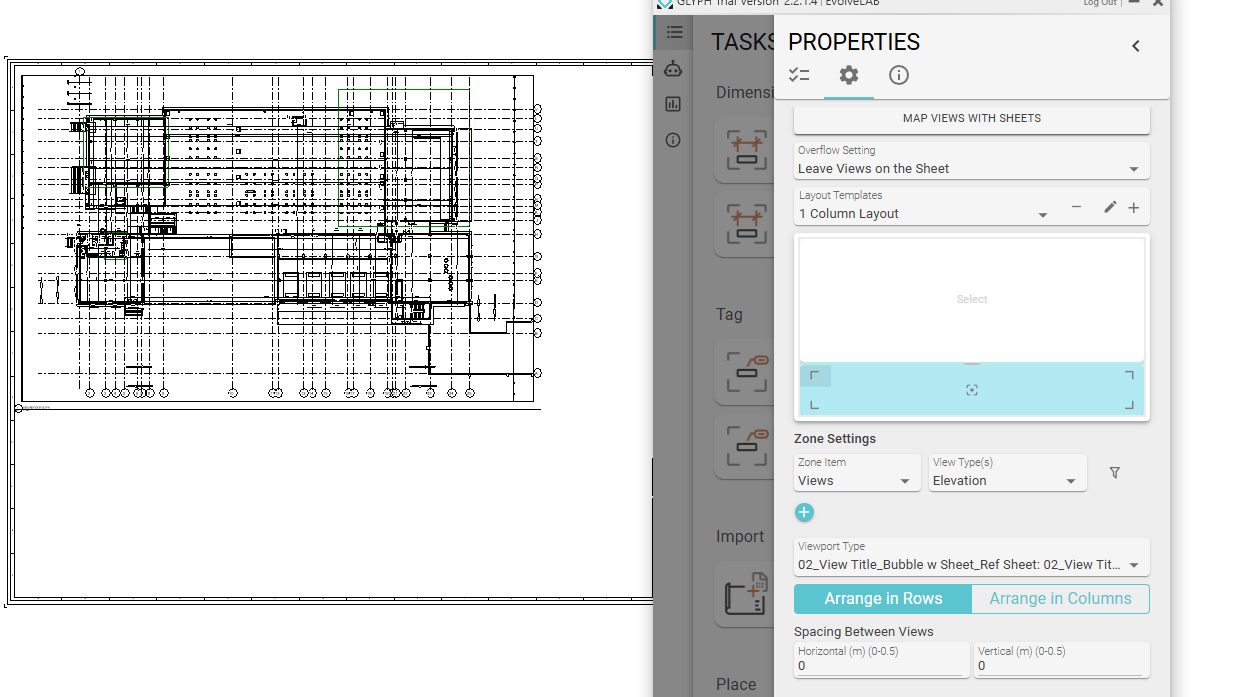Click the filter funnel icon
Viewport: 1234px width, 697px height.
pos(1115,473)
